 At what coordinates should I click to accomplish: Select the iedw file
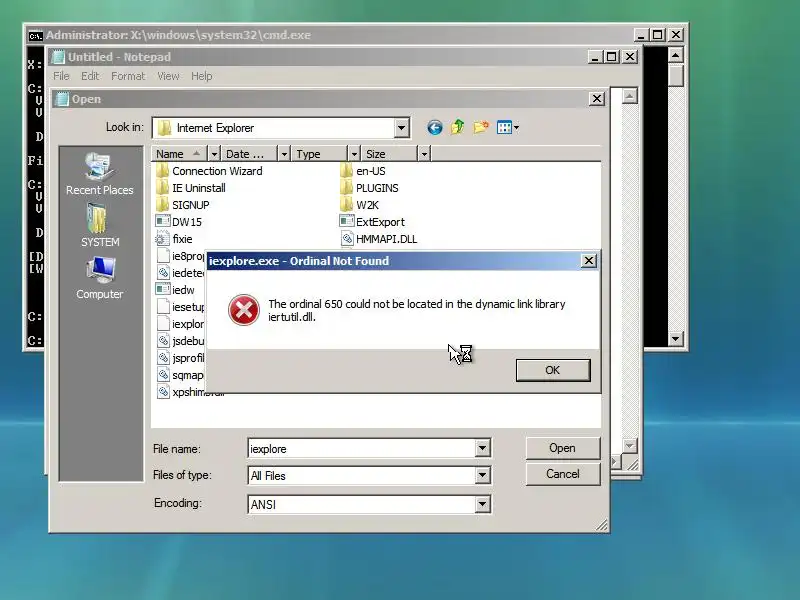click(175, 290)
